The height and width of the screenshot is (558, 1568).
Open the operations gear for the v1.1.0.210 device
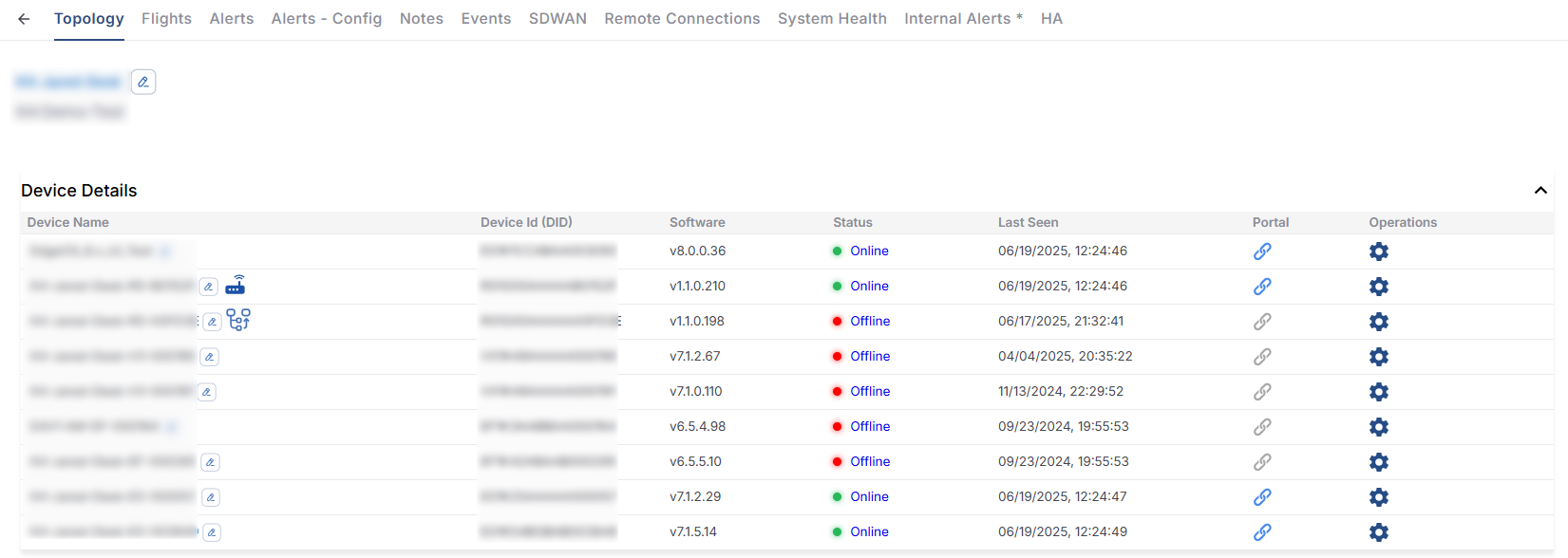(x=1379, y=287)
